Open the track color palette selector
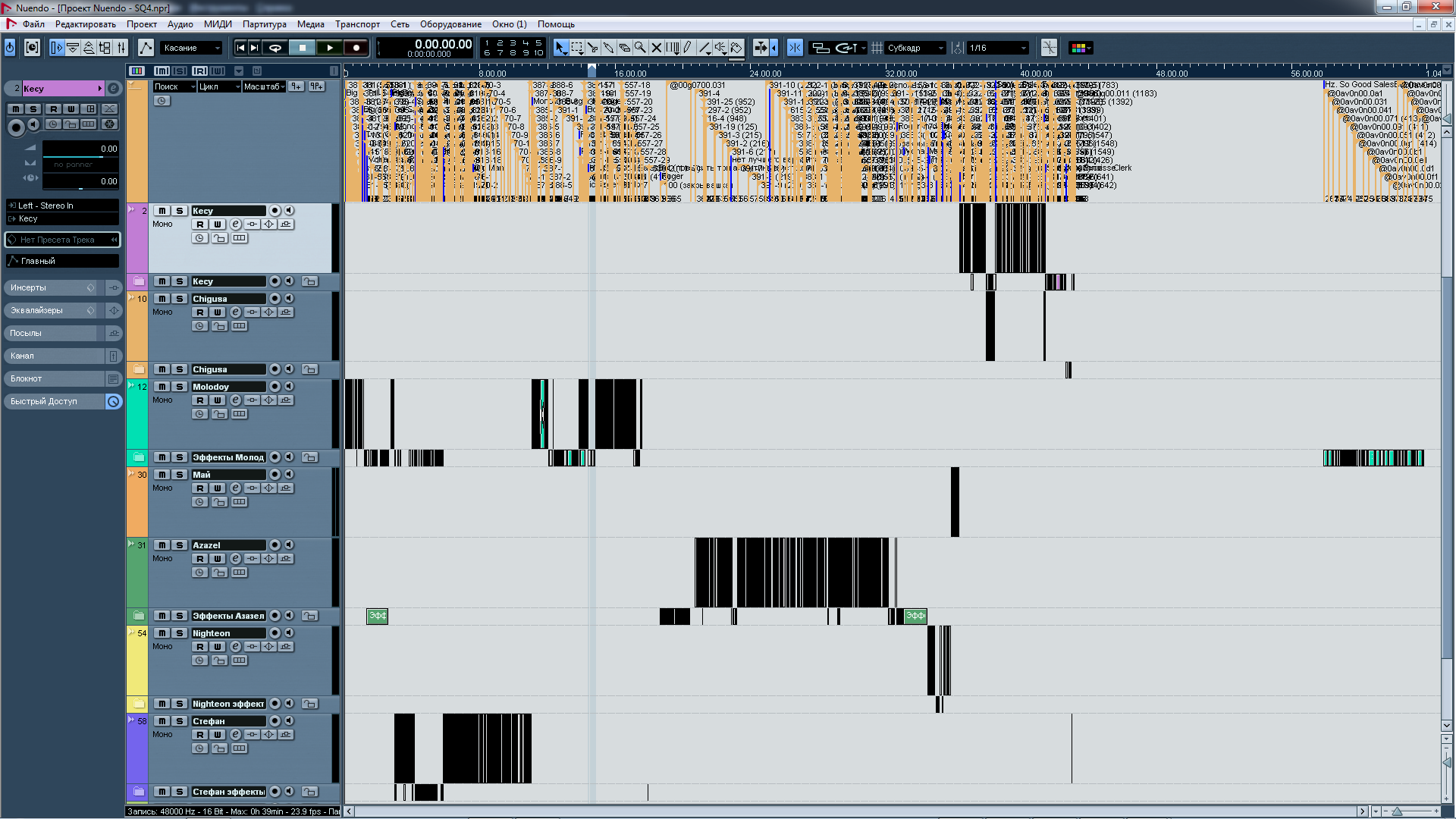This screenshot has height=819, width=1456. point(1081,48)
